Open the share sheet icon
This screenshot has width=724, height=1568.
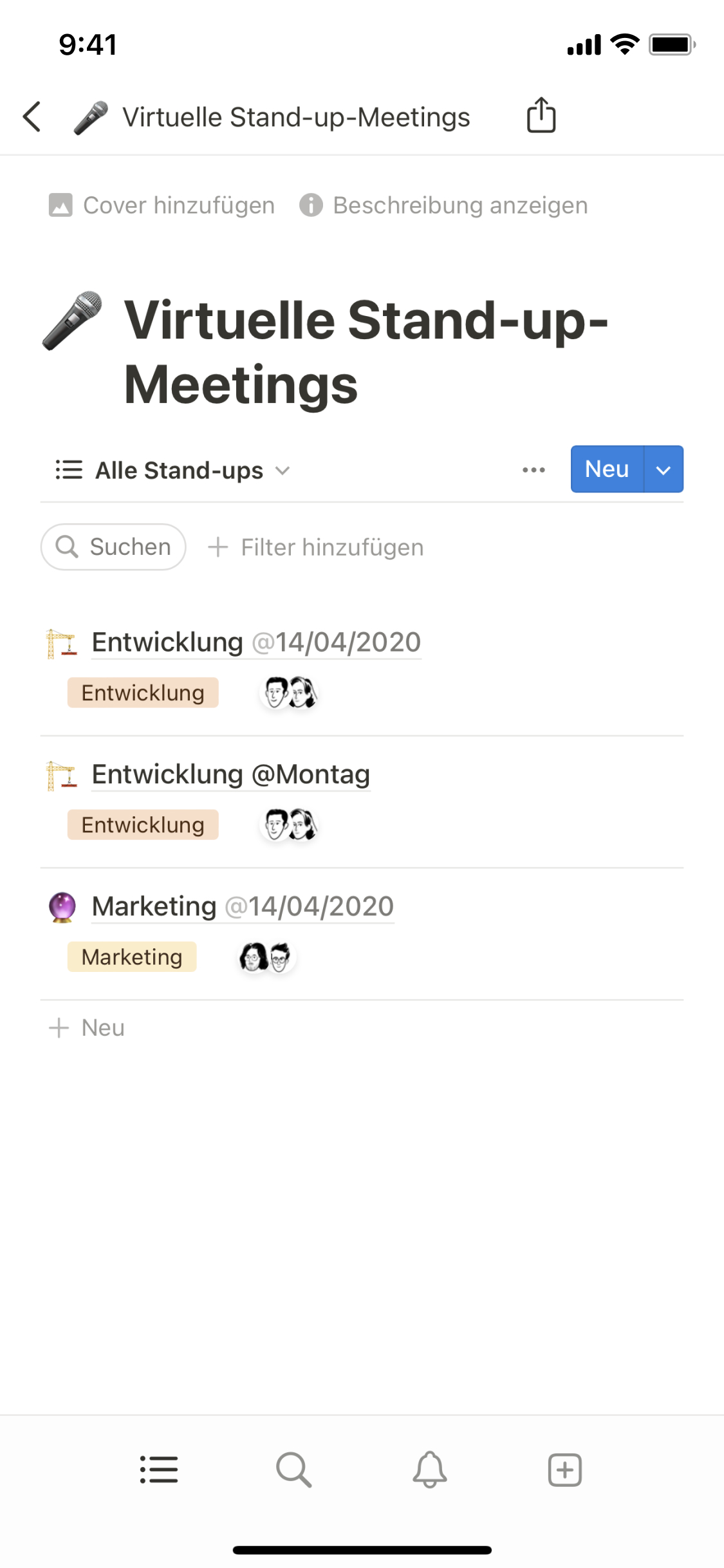(x=541, y=116)
